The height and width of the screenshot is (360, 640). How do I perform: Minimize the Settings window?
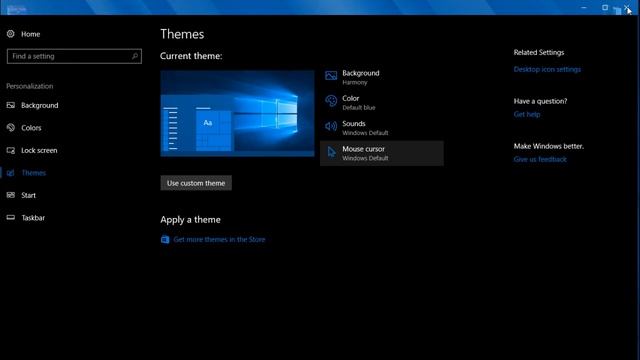pyautogui.click(x=584, y=7)
